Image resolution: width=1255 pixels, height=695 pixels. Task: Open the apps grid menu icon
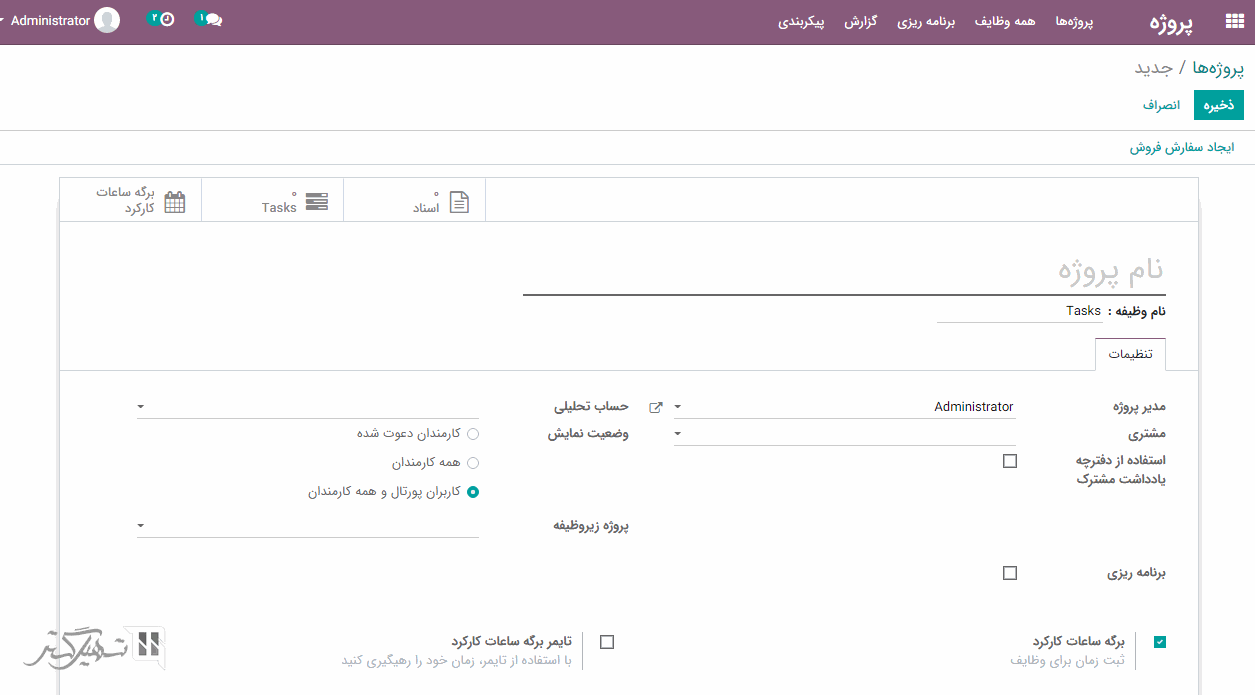pyautogui.click(x=1234, y=22)
